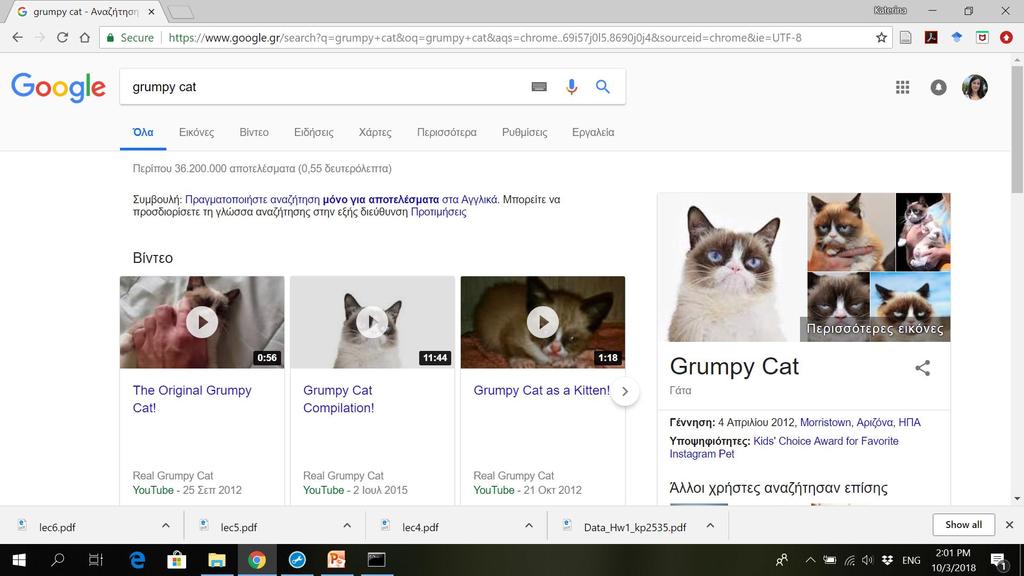The width and height of the screenshot is (1024, 576).
Task: Share the Grumpy Cat knowledge panel
Action: point(922,368)
